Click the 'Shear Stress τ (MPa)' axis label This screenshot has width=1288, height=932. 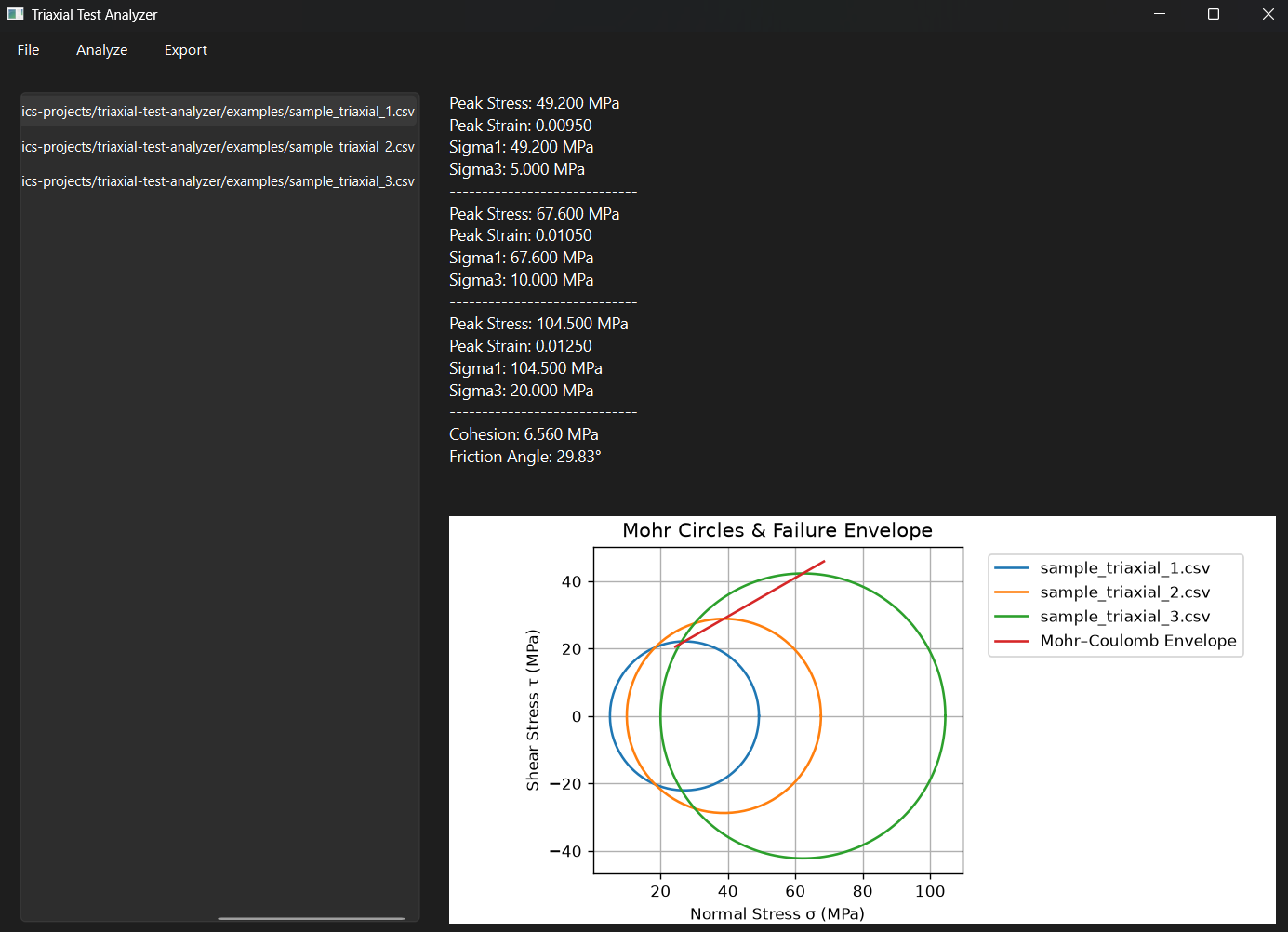(x=533, y=711)
